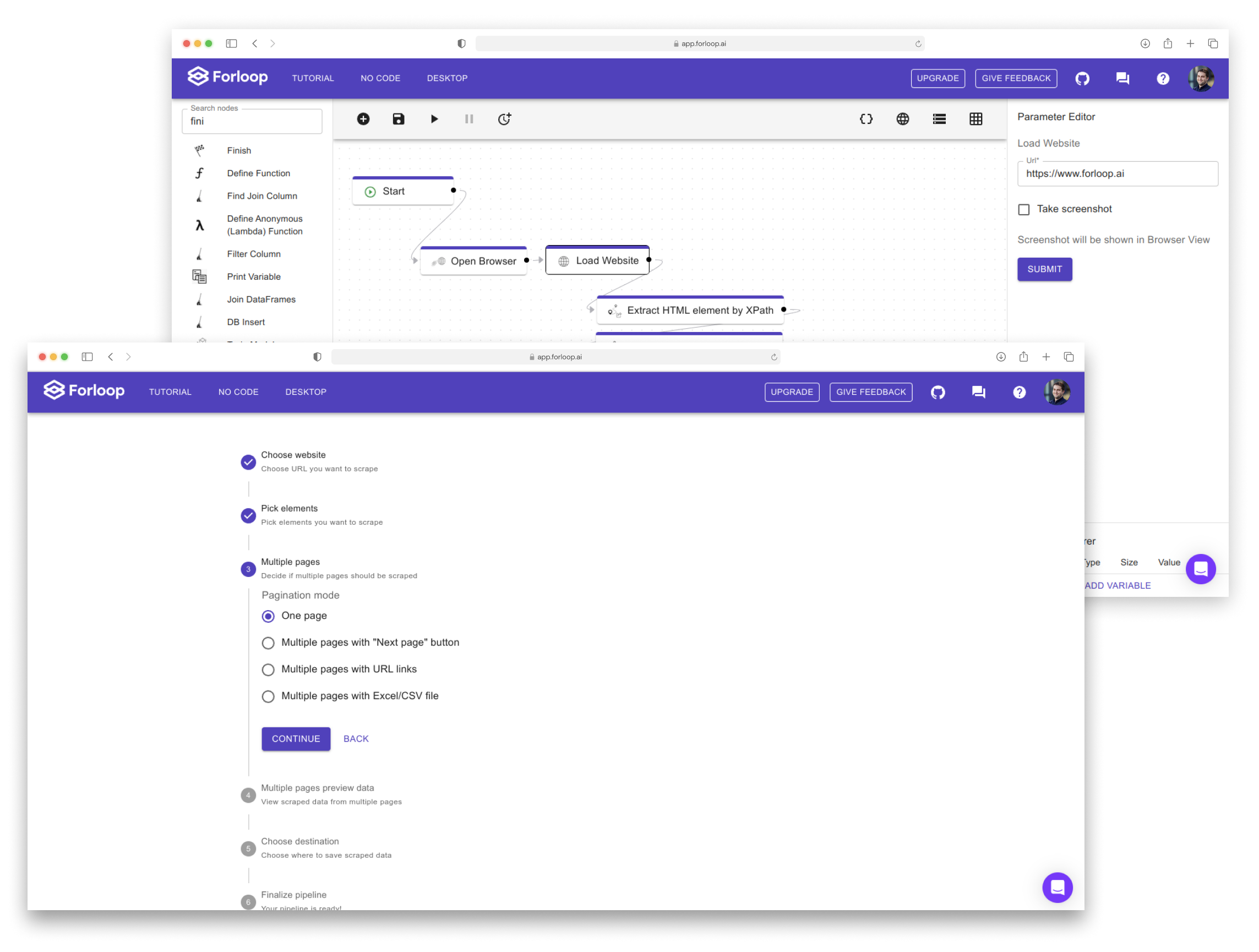Open the grid table view icon
The width and height of the screenshot is (1259, 952).
[975, 119]
